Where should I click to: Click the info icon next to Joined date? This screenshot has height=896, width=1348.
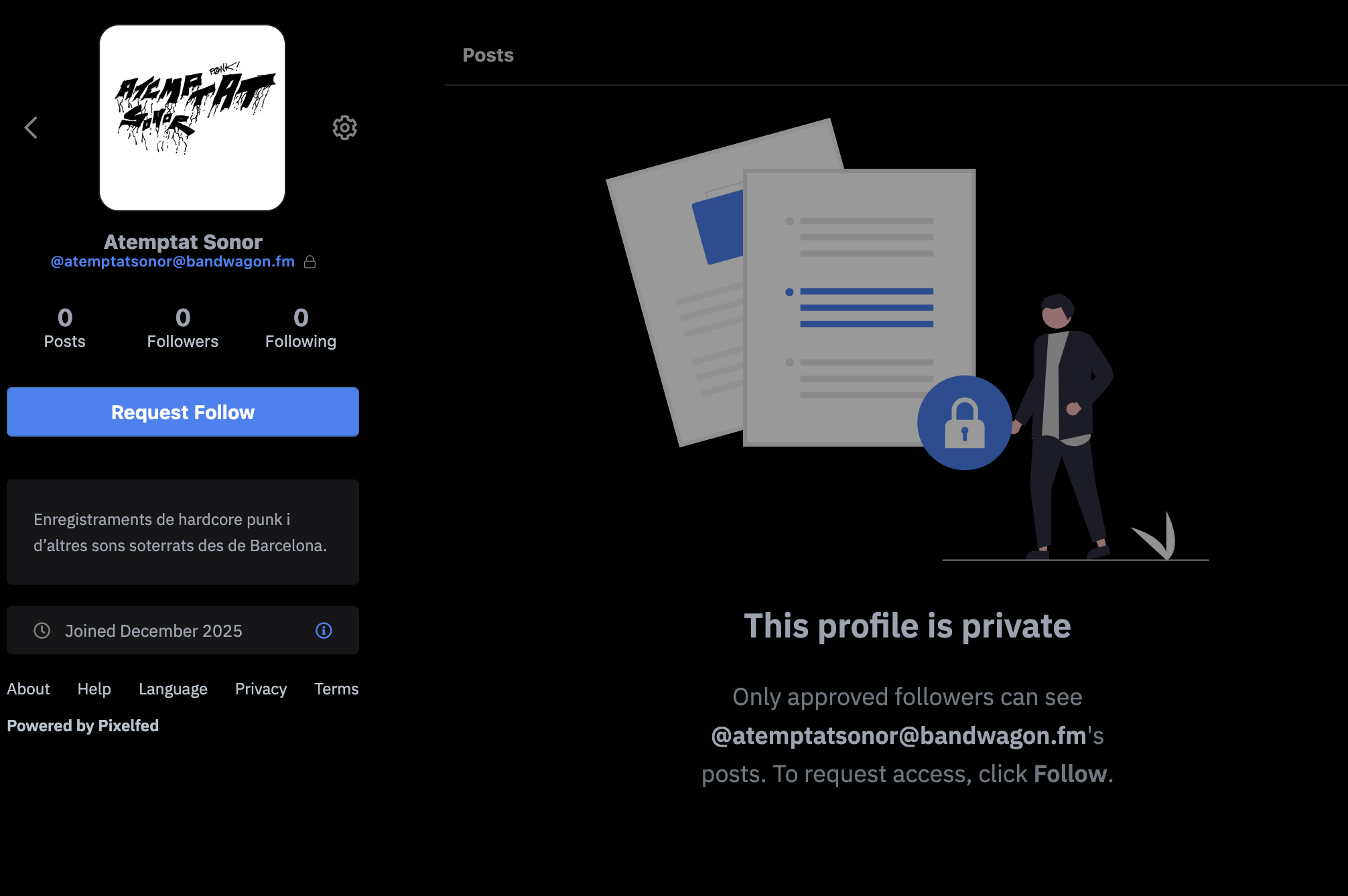click(324, 630)
